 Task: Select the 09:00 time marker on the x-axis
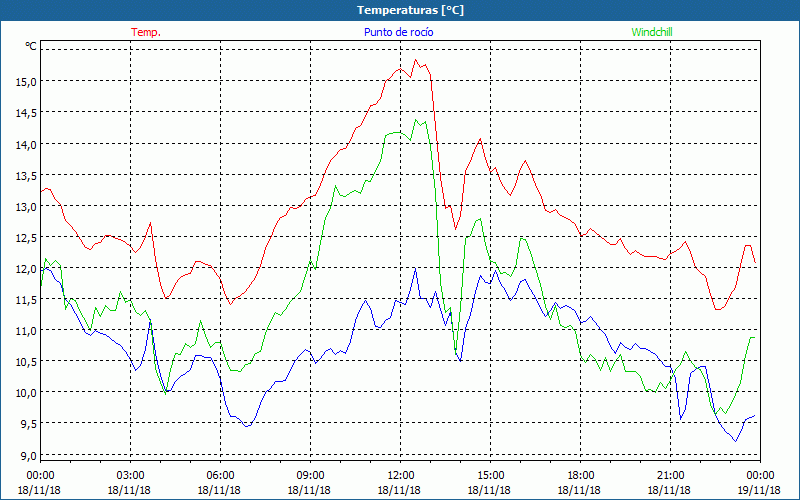310,475
